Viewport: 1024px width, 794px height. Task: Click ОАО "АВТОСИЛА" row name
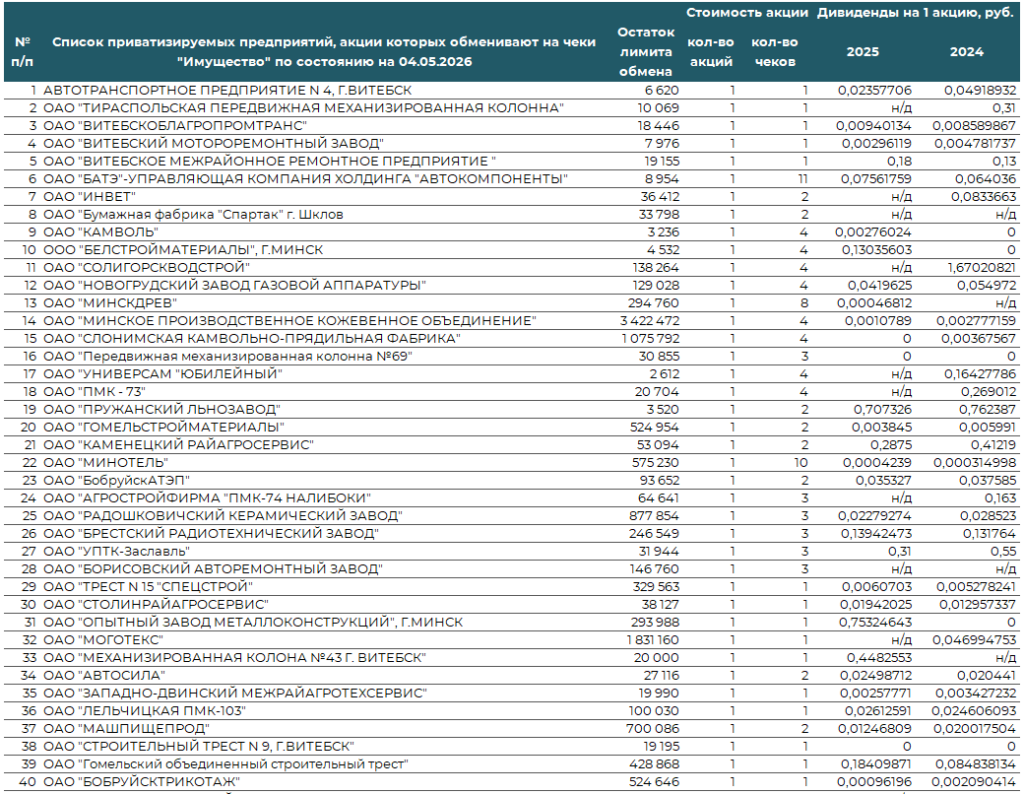coord(104,675)
